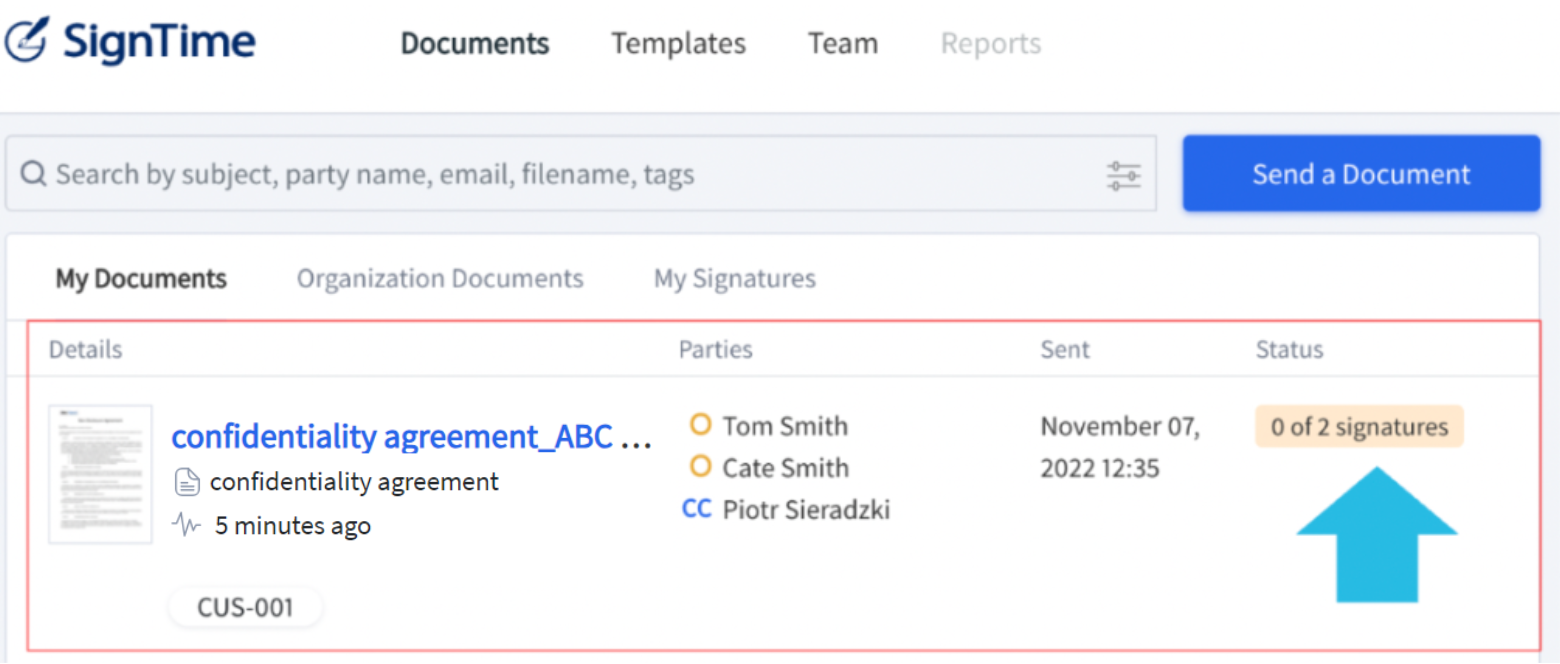Open the advanced search filters panel
1560x664 pixels.
pyautogui.click(x=1122, y=173)
